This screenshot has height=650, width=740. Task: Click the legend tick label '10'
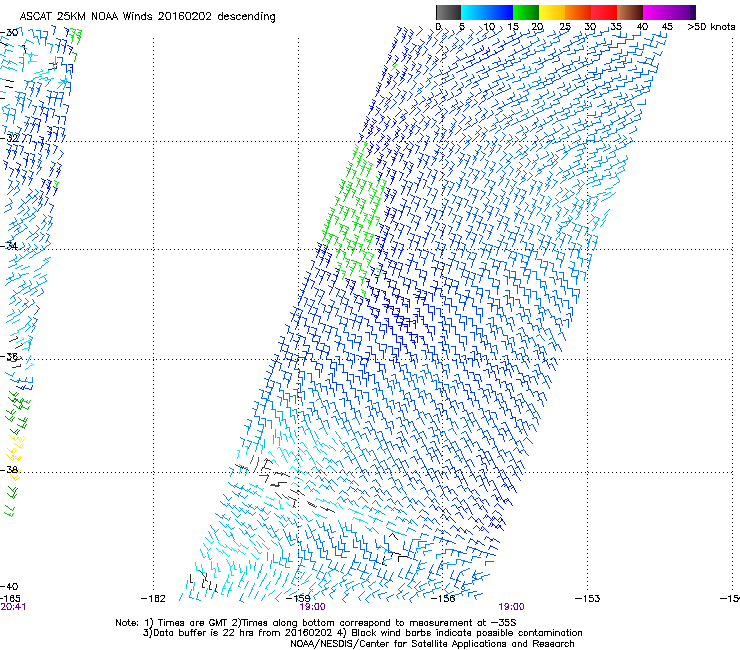[x=489, y=27]
